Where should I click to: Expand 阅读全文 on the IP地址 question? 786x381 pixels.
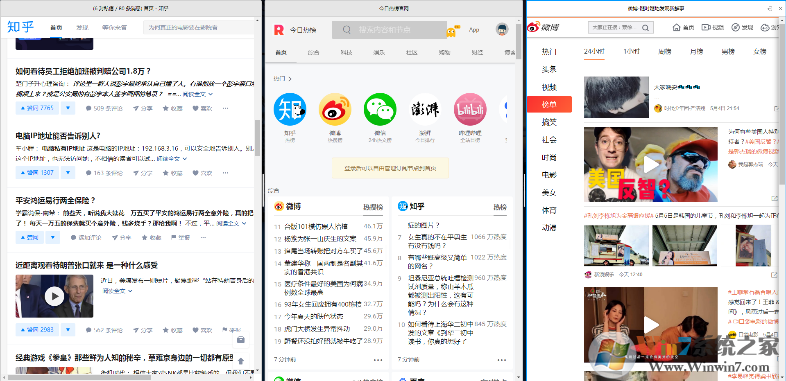(172, 158)
